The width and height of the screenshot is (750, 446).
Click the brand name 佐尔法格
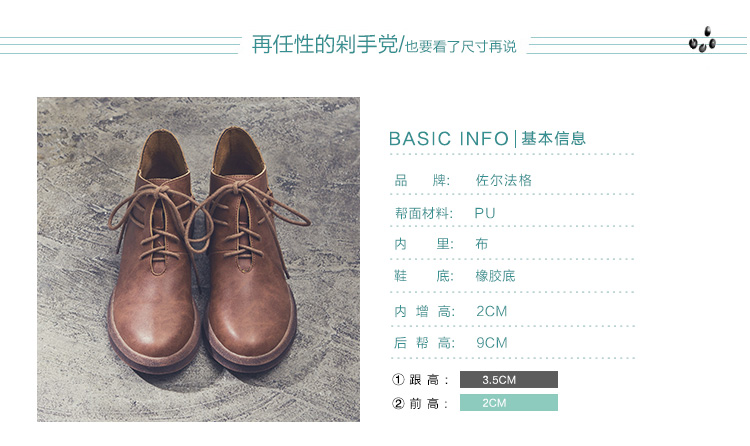[504, 180]
